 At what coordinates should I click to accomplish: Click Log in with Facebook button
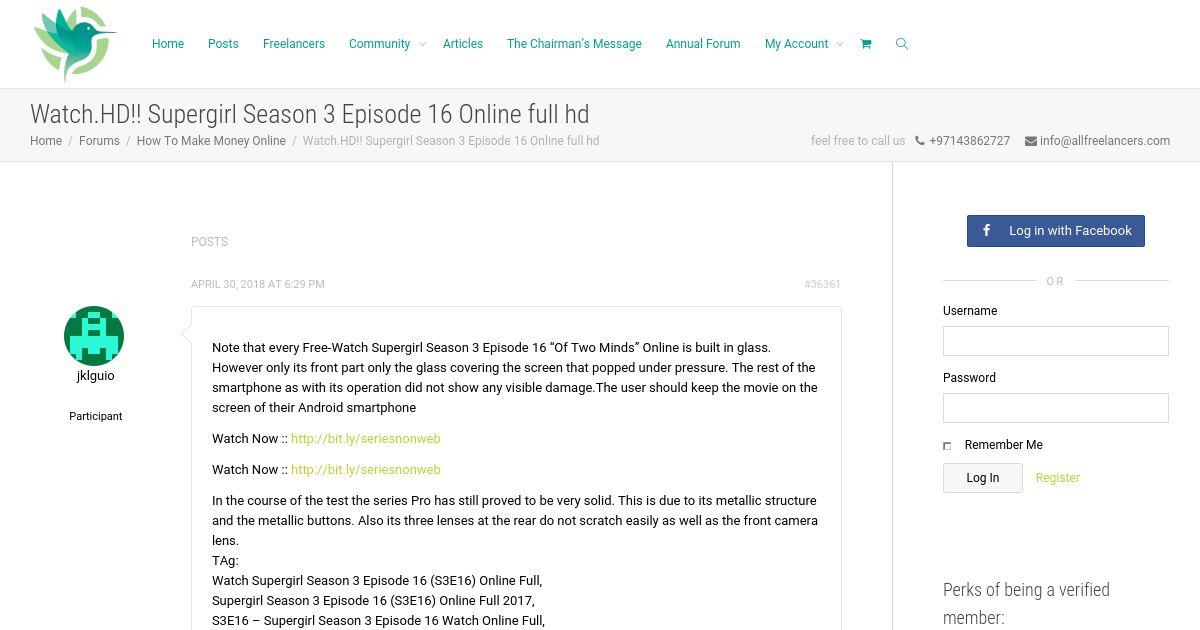tap(1056, 231)
